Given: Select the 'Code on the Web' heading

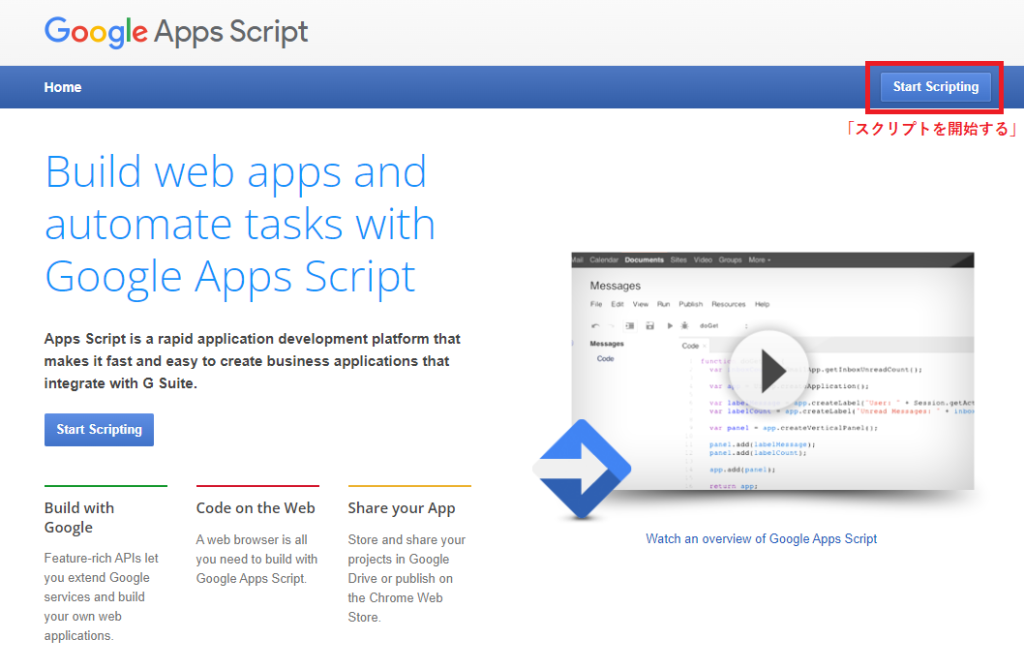Looking at the screenshot, I should coord(255,508).
